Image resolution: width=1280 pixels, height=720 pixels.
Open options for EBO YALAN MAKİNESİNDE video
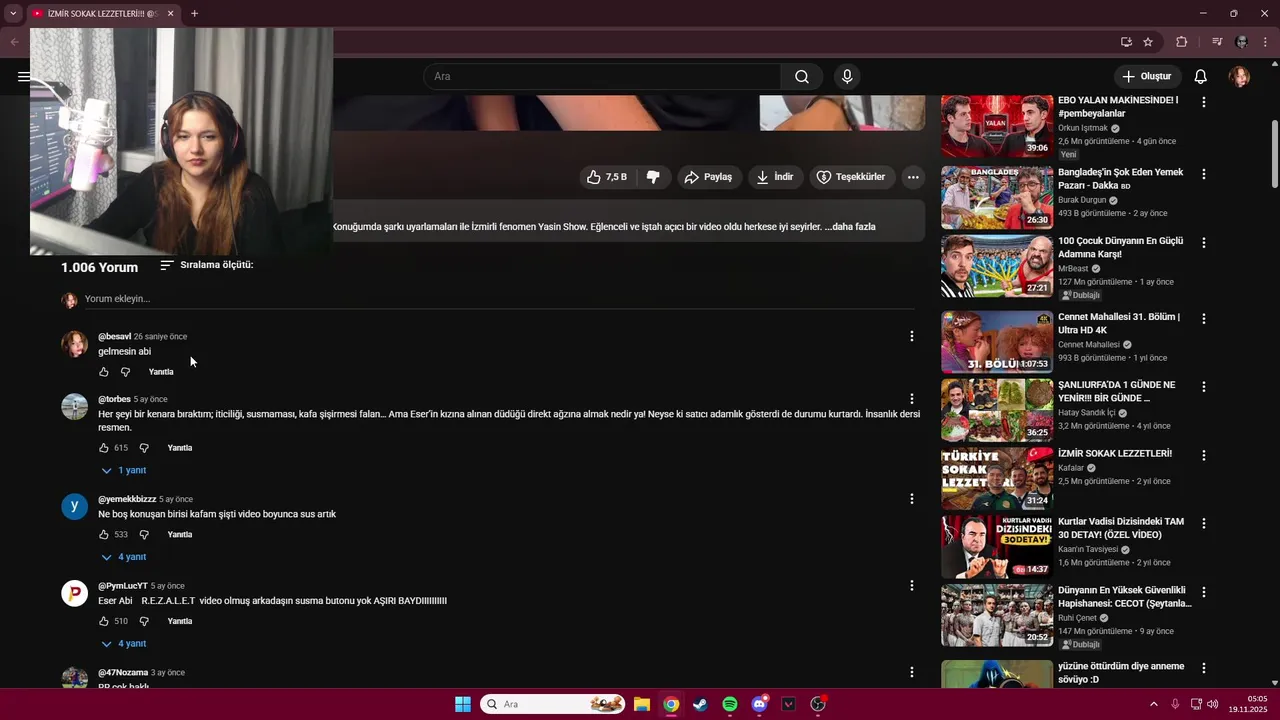[1204, 102]
